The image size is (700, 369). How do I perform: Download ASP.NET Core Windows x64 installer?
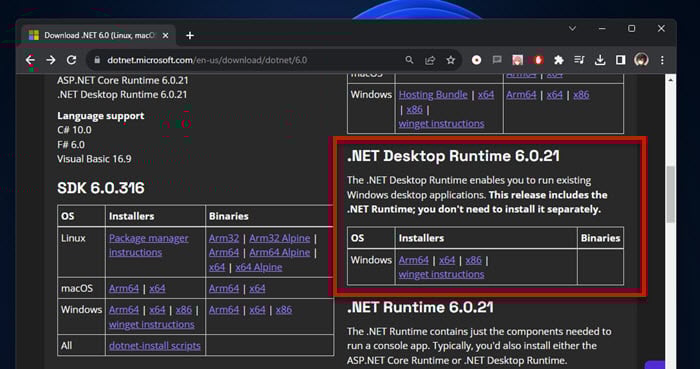486,95
